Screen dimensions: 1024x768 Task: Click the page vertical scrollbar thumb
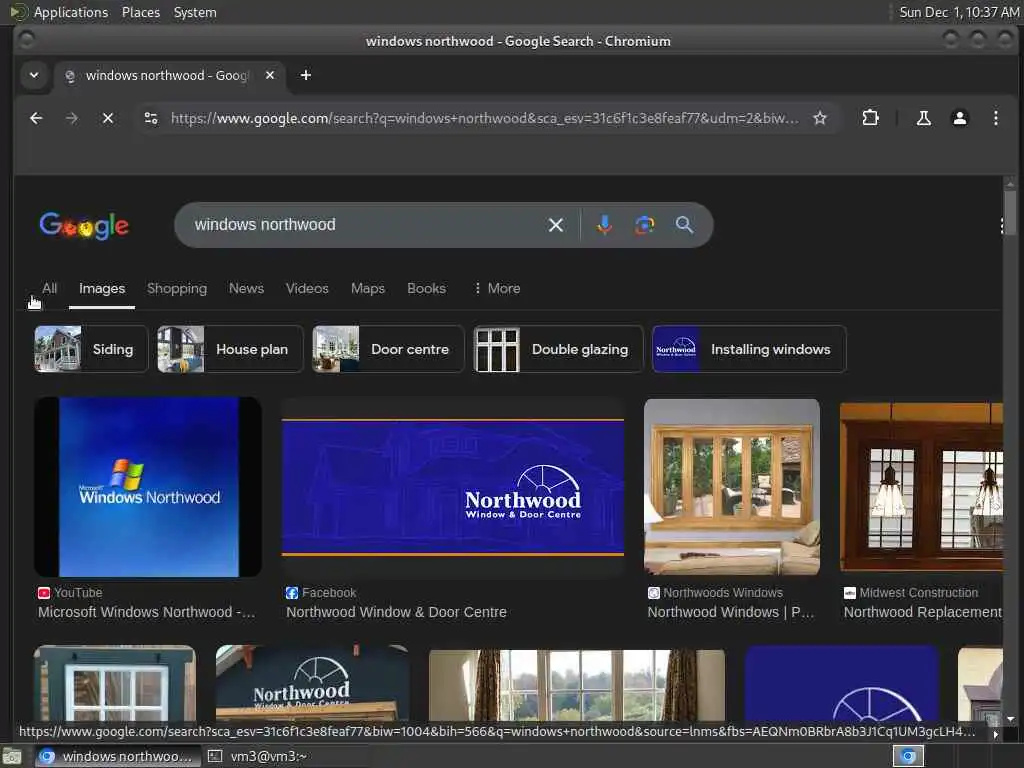[x=1010, y=213]
